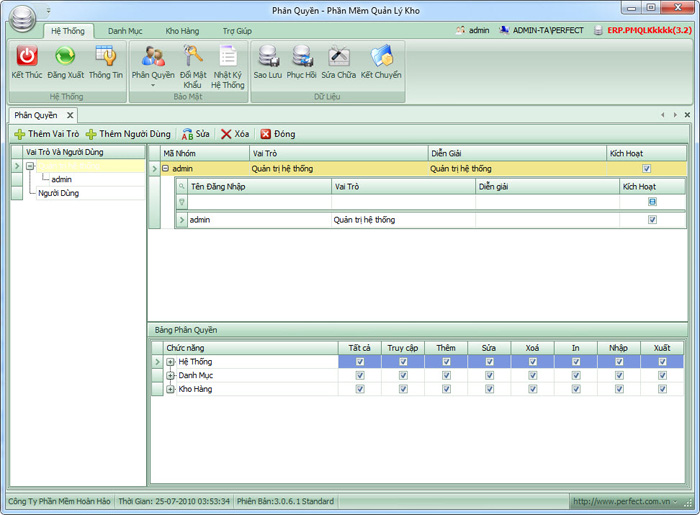Viewport: 700px width, 515px height.
Task: Expand the Danh Mục function node
Action: [171, 376]
